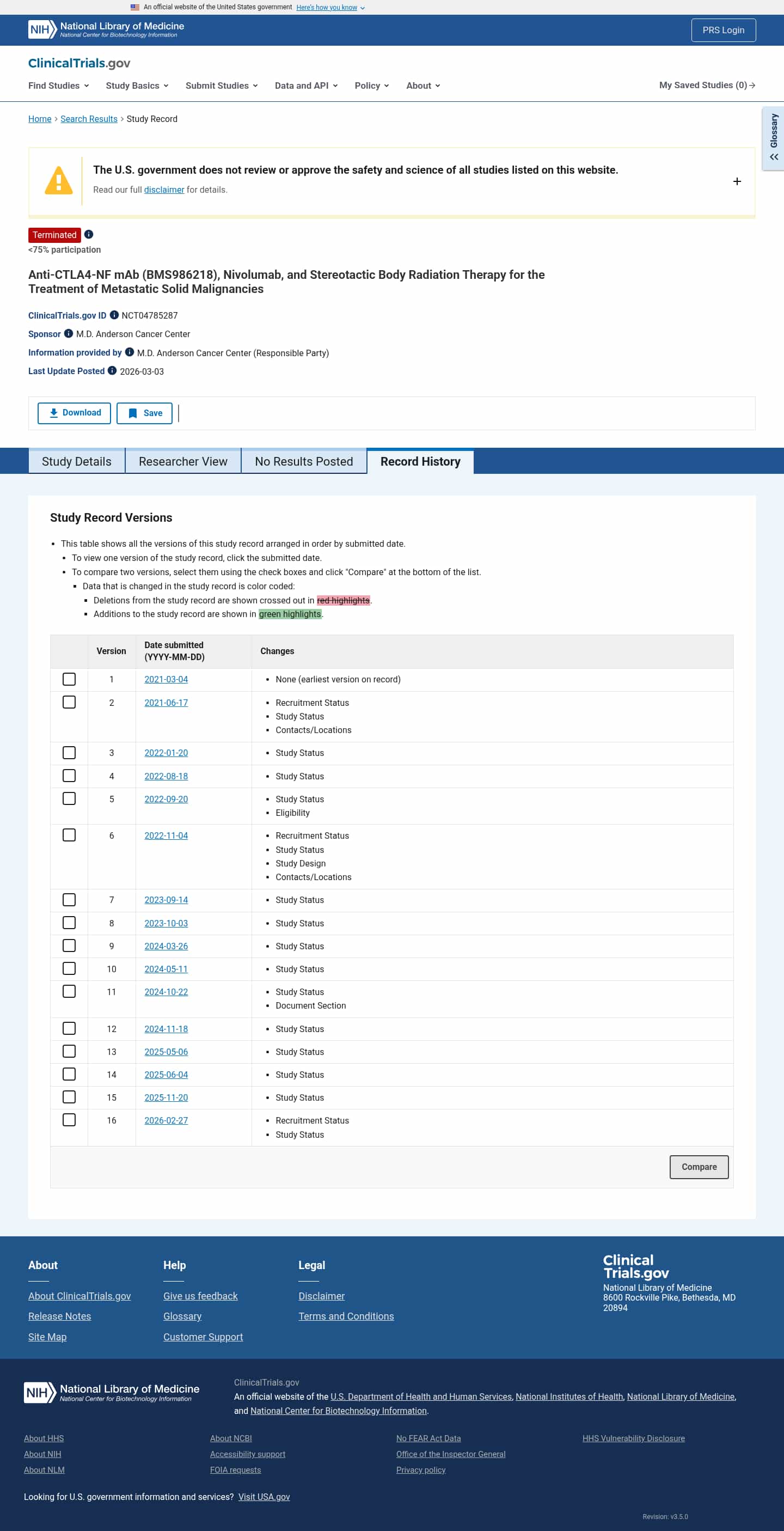This screenshot has width=784, height=1531.
Task: Open Office of the Inspector General link
Action: 451,1454
